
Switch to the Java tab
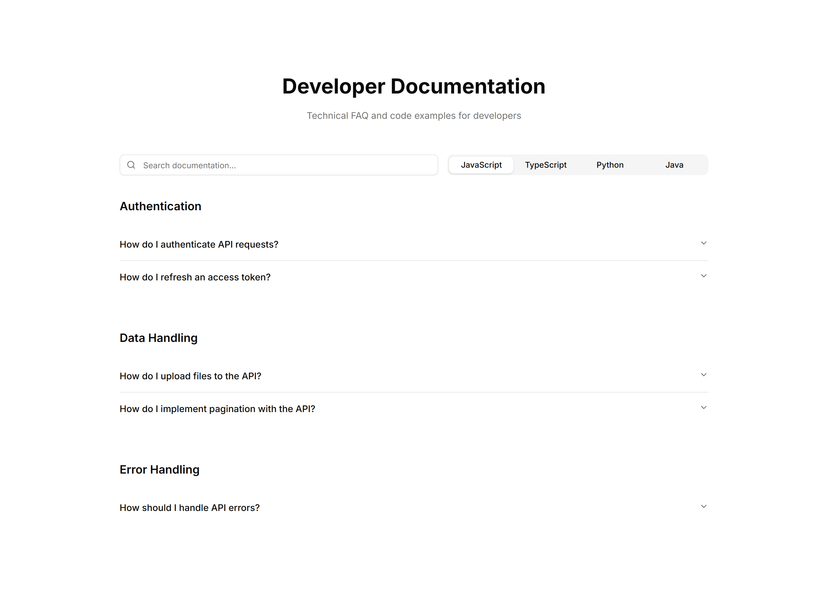tap(674, 165)
